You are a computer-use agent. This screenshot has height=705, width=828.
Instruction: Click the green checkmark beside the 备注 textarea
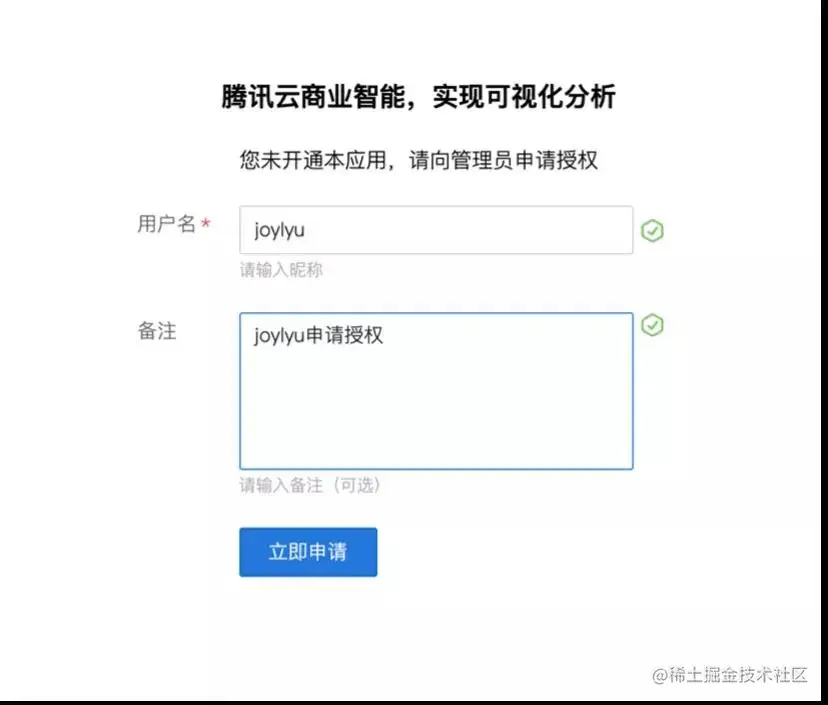click(x=652, y=325)
